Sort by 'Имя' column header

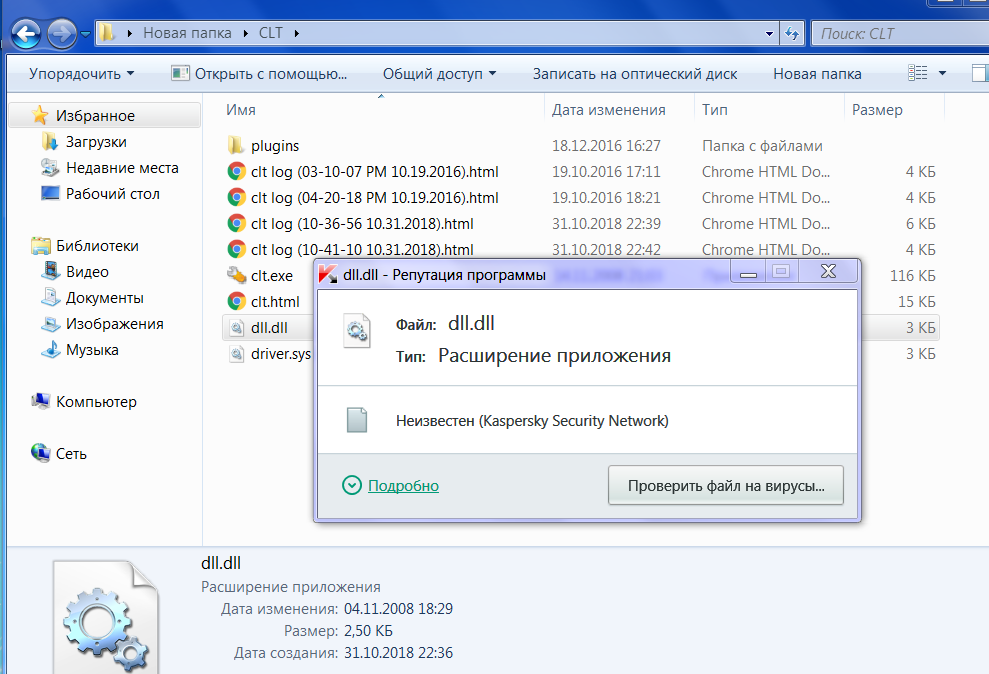[x=241, y=110]
